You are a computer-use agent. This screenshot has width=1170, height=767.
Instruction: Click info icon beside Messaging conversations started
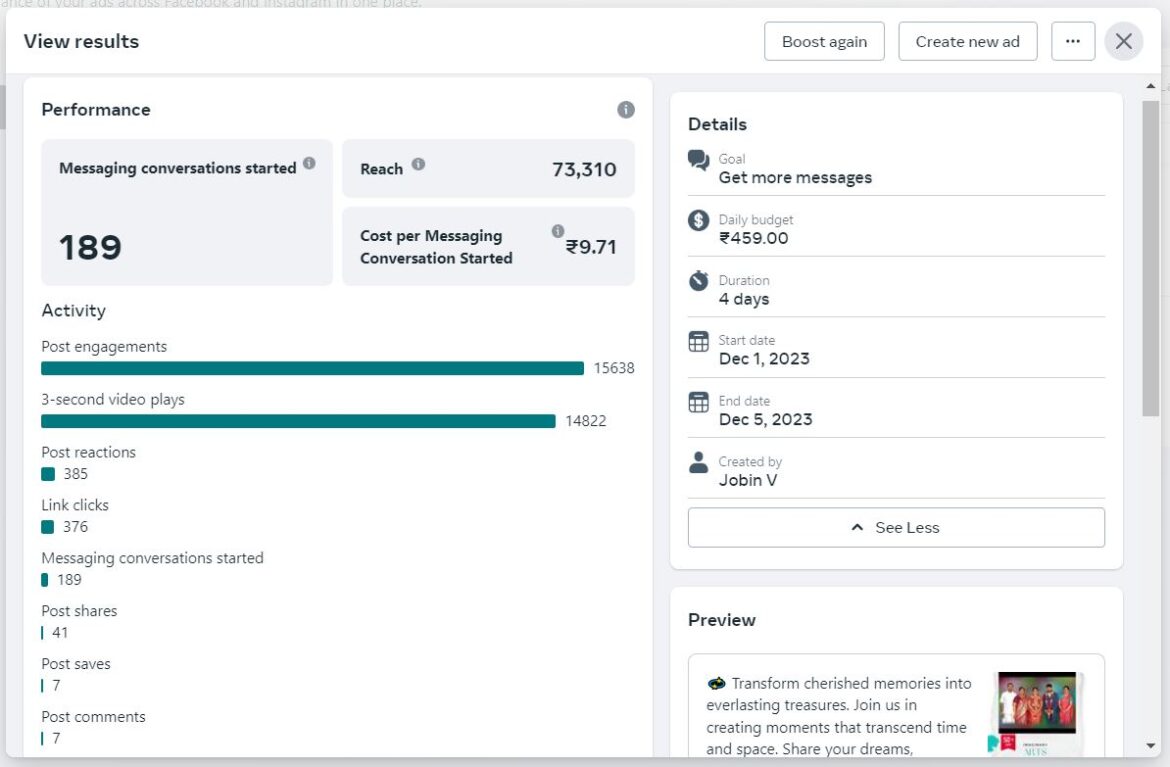pos(309,163)
